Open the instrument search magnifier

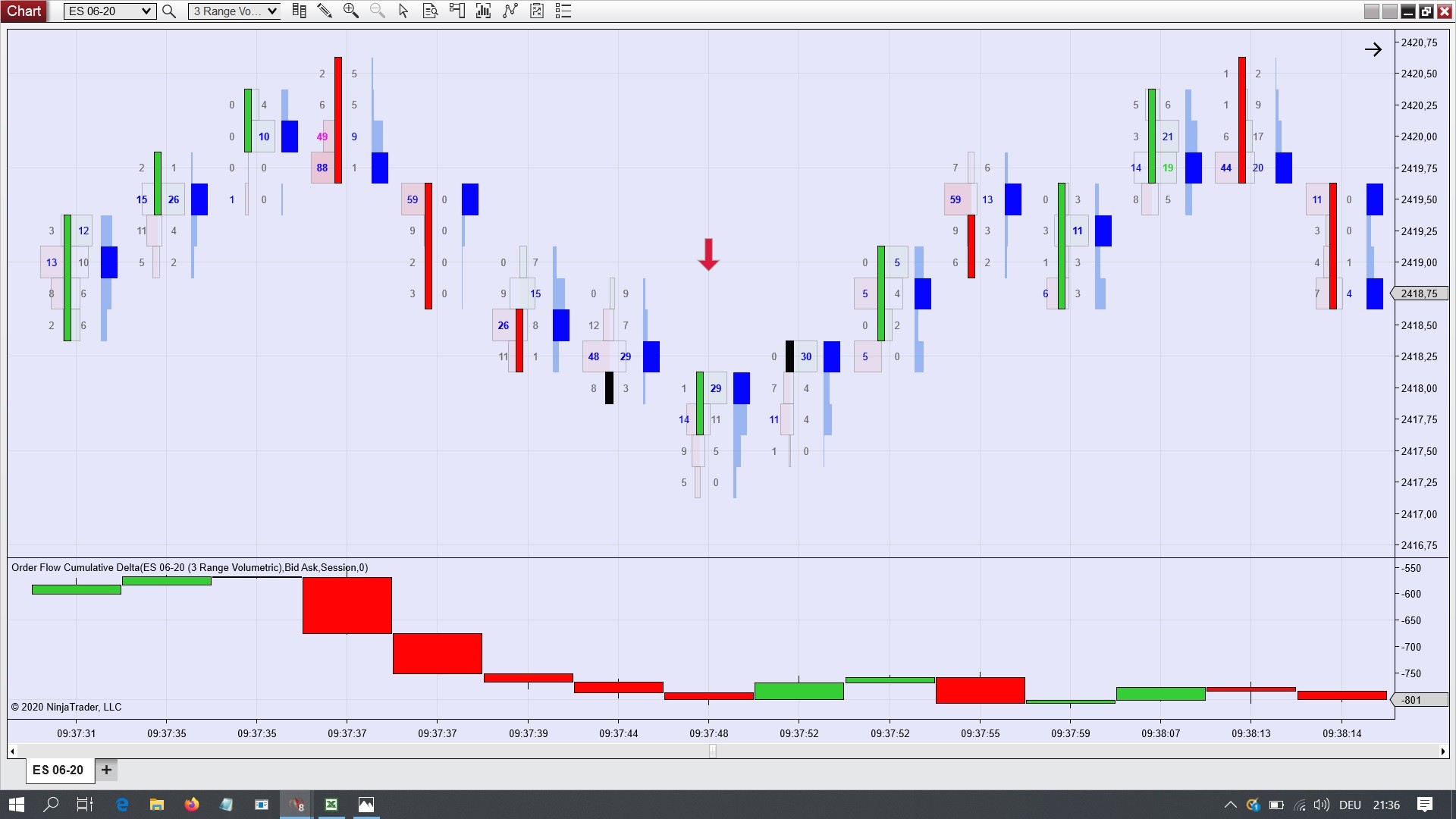coord(169,11)
